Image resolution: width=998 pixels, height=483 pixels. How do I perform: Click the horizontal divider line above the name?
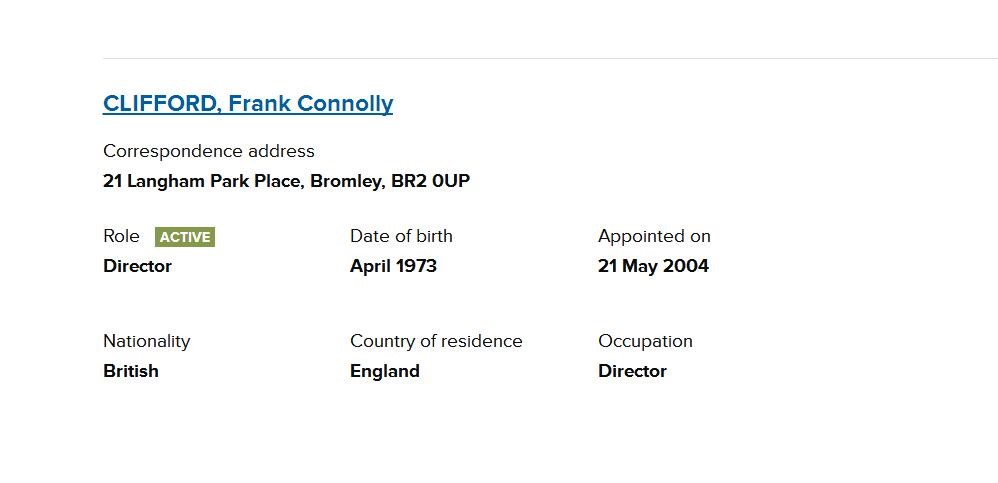(x=550, y=58)
